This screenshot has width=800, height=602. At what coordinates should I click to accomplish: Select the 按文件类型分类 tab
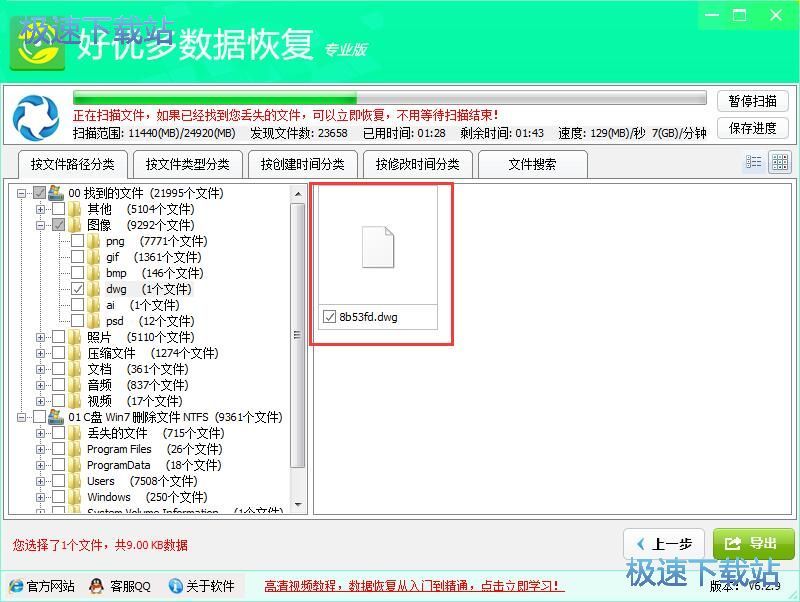tap(188, 164)
